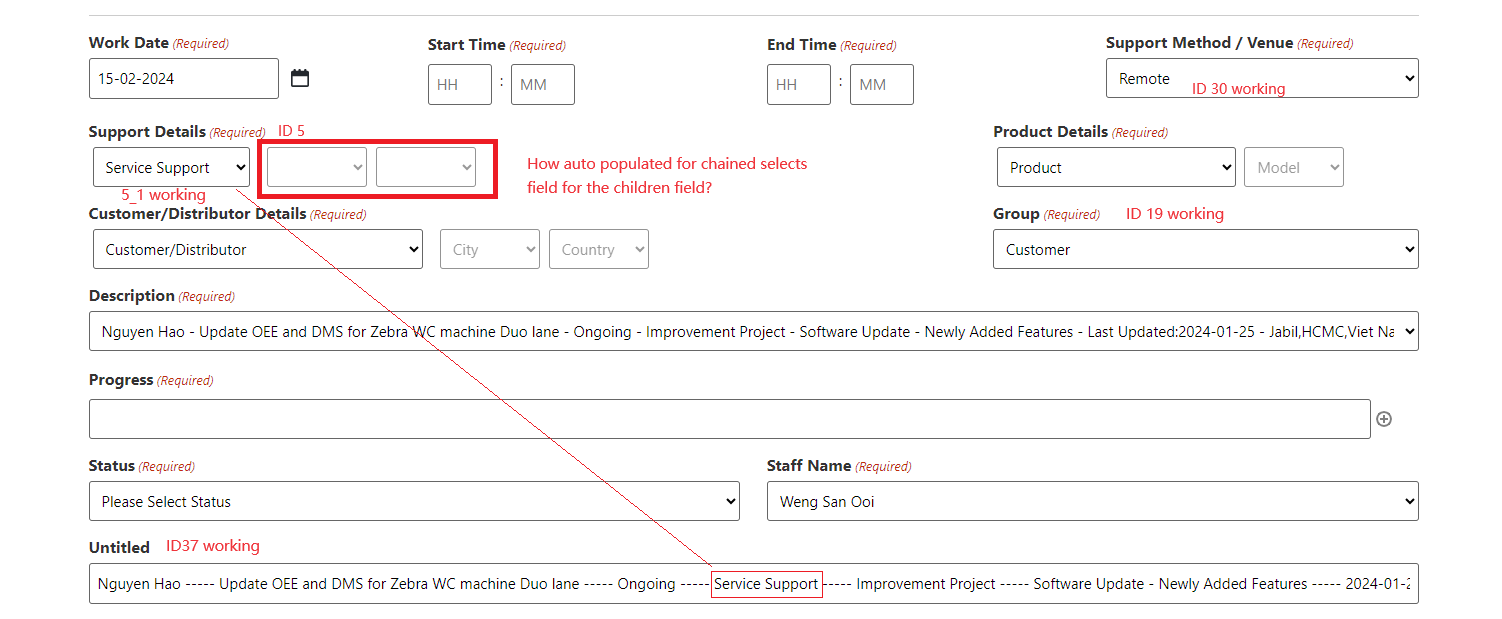This screenshot has width=1502, height=619.
Task: Open the Group Customer dropdown
Action: [x=1206, y=249]
